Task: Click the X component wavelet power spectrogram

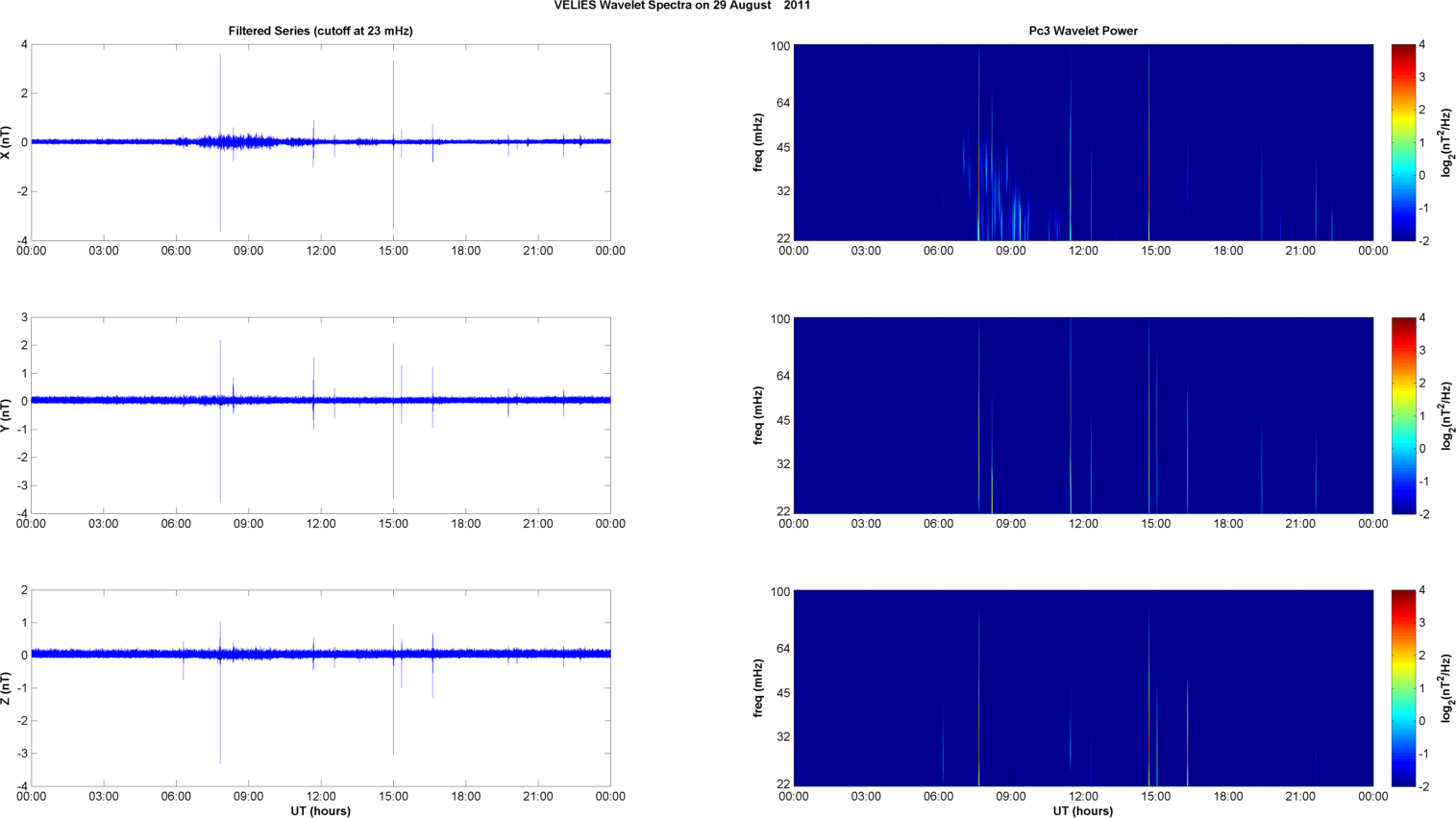Action: tap(1083, 142)
